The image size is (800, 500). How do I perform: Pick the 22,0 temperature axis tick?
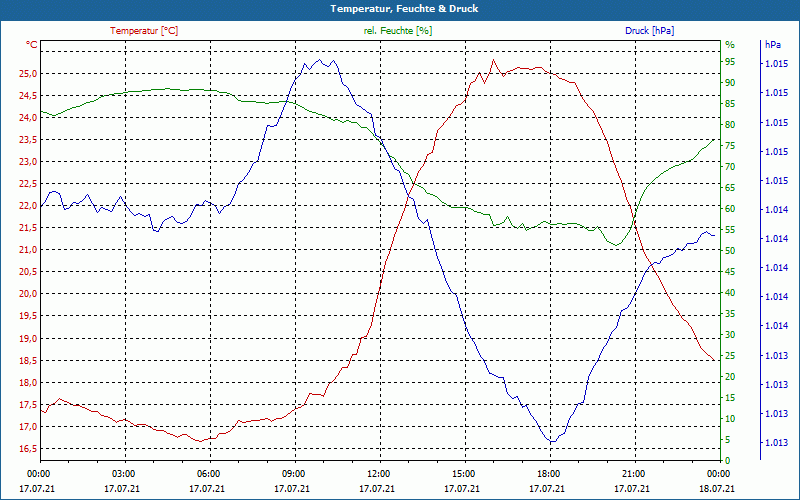[x=28, y=206]
